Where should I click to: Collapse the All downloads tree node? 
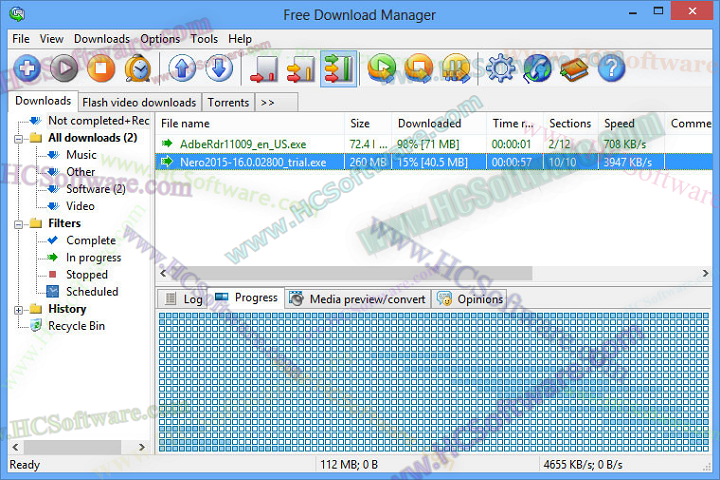pyautogui.click(x=18, y=139)
